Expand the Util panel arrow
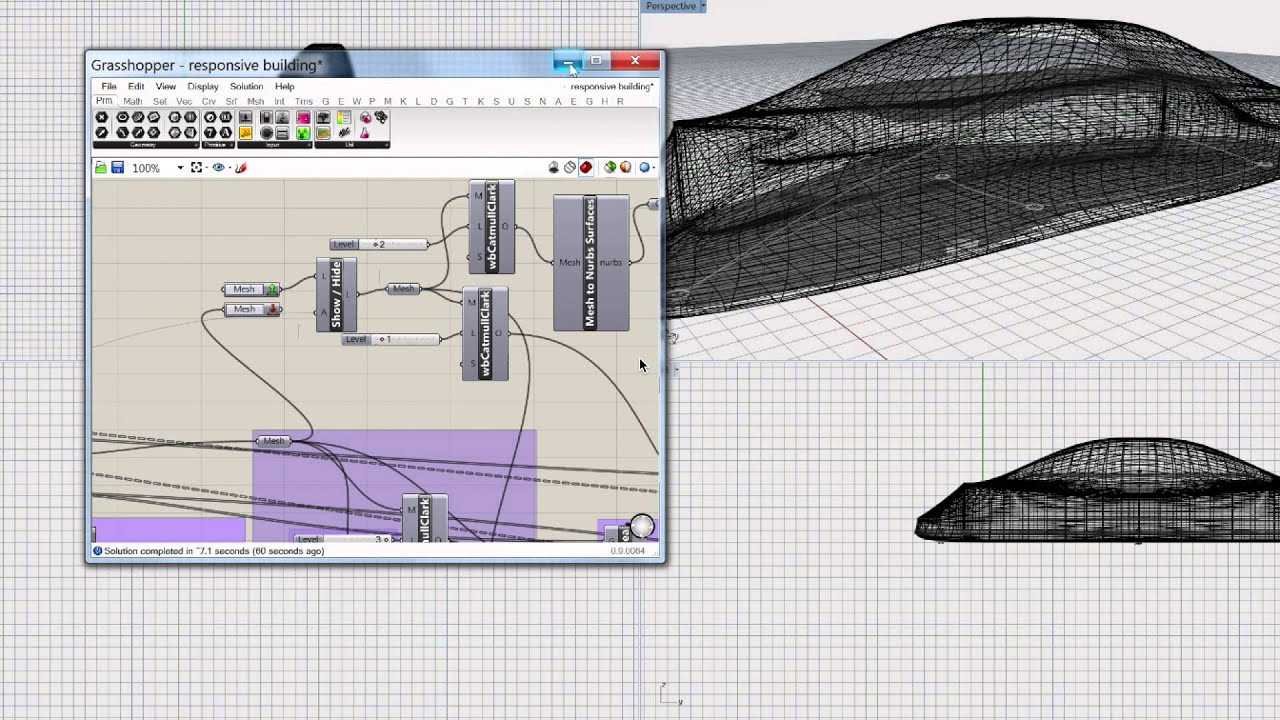Screen dimensions: 1280x720 [387, 145]
